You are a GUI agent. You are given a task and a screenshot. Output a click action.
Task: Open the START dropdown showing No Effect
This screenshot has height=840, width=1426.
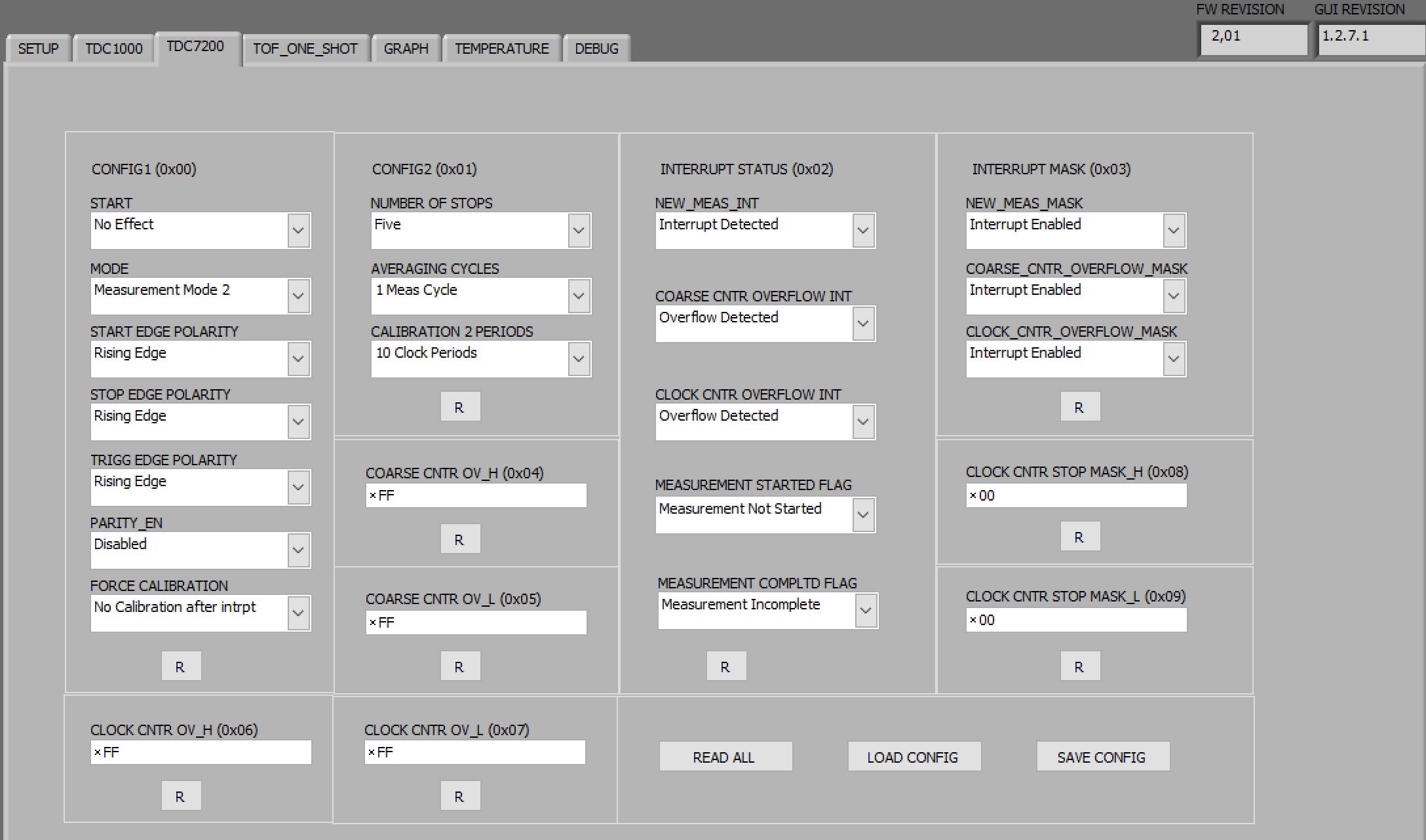tap(298, 230)
